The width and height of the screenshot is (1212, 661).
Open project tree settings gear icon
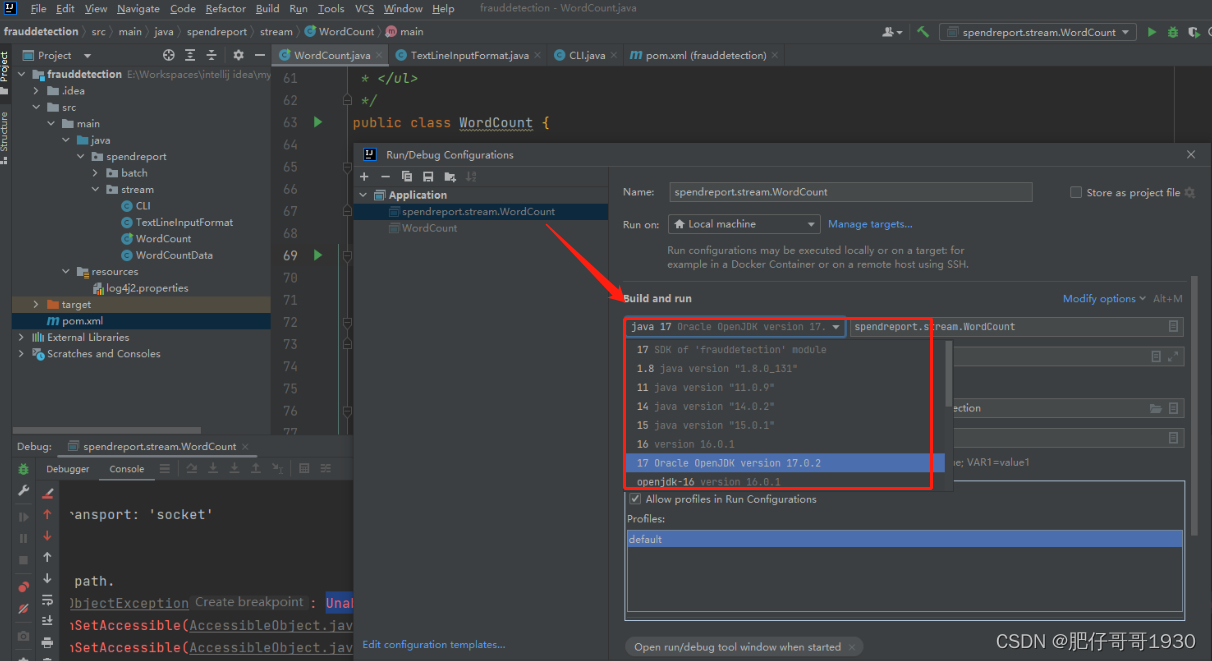(x=238, y=55)
